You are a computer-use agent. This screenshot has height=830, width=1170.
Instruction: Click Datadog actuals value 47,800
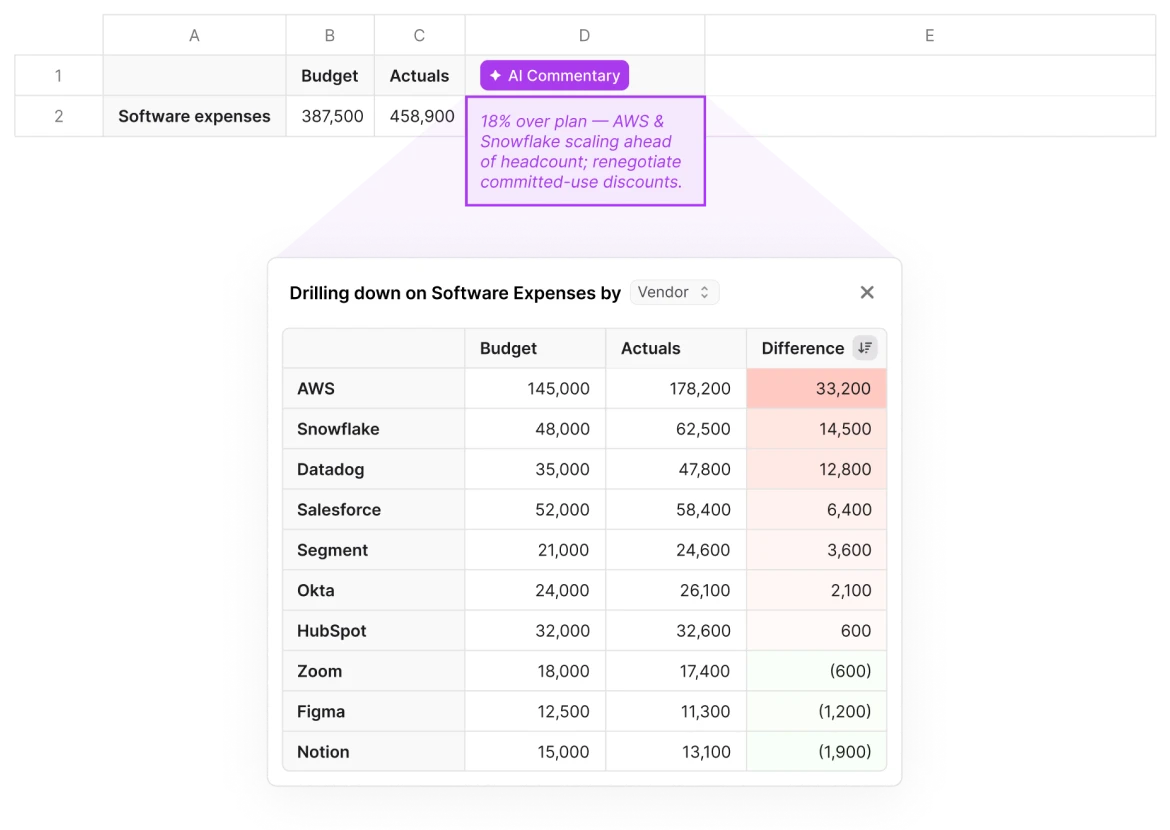coord(676,469)
